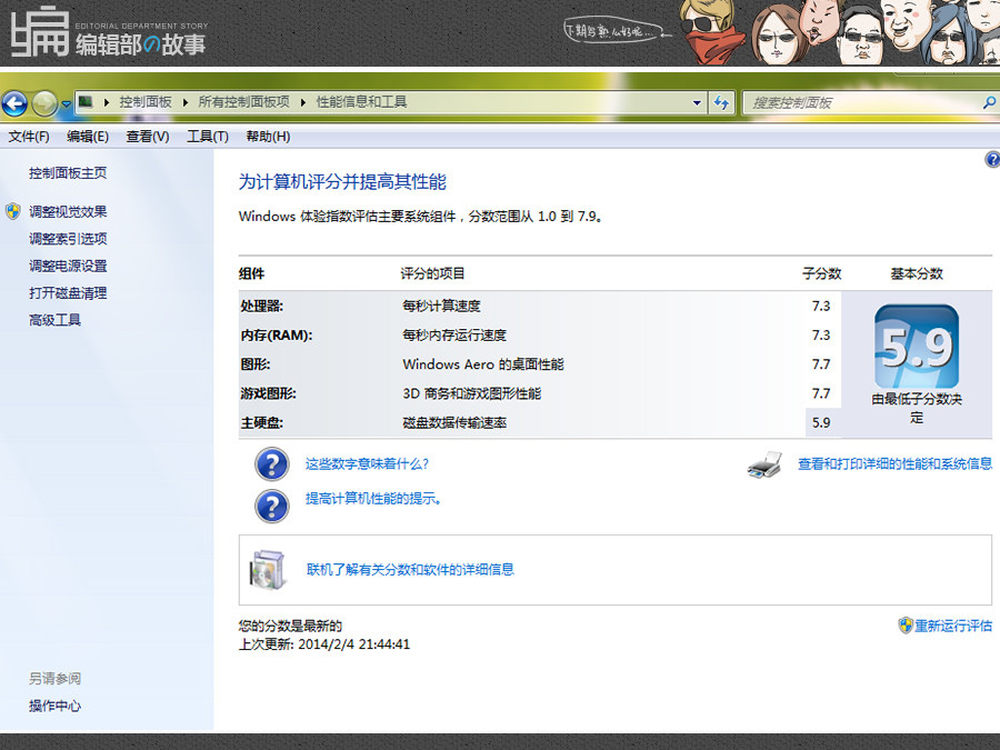Open 打开磁盘清理 in the left sidebar
The height and width of the screenshot is (750, 1000).
[x=68, y=293]
